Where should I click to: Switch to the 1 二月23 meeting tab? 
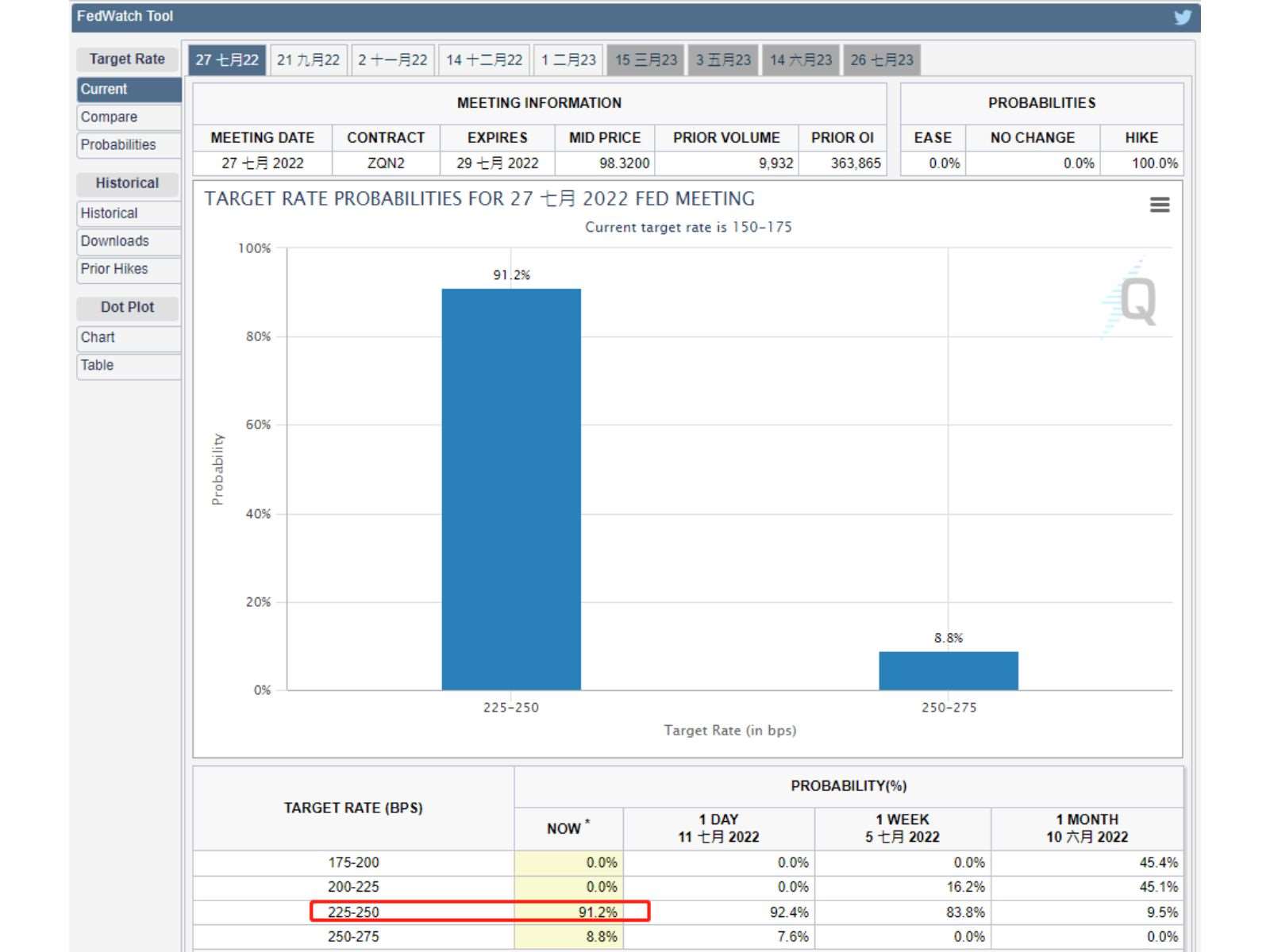pos(568,60)
